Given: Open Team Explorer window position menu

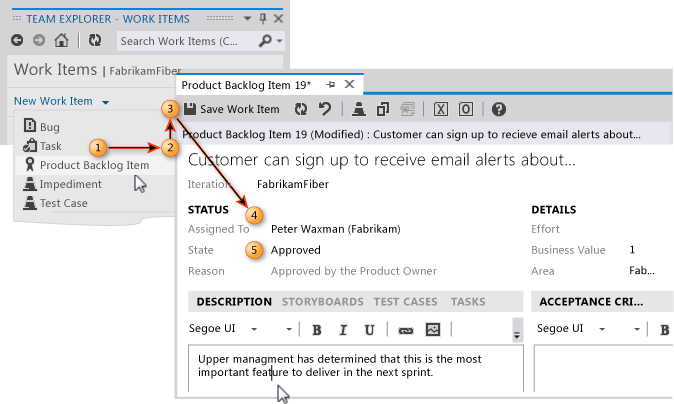Looking at the screenshot, I should pos(247,18).
